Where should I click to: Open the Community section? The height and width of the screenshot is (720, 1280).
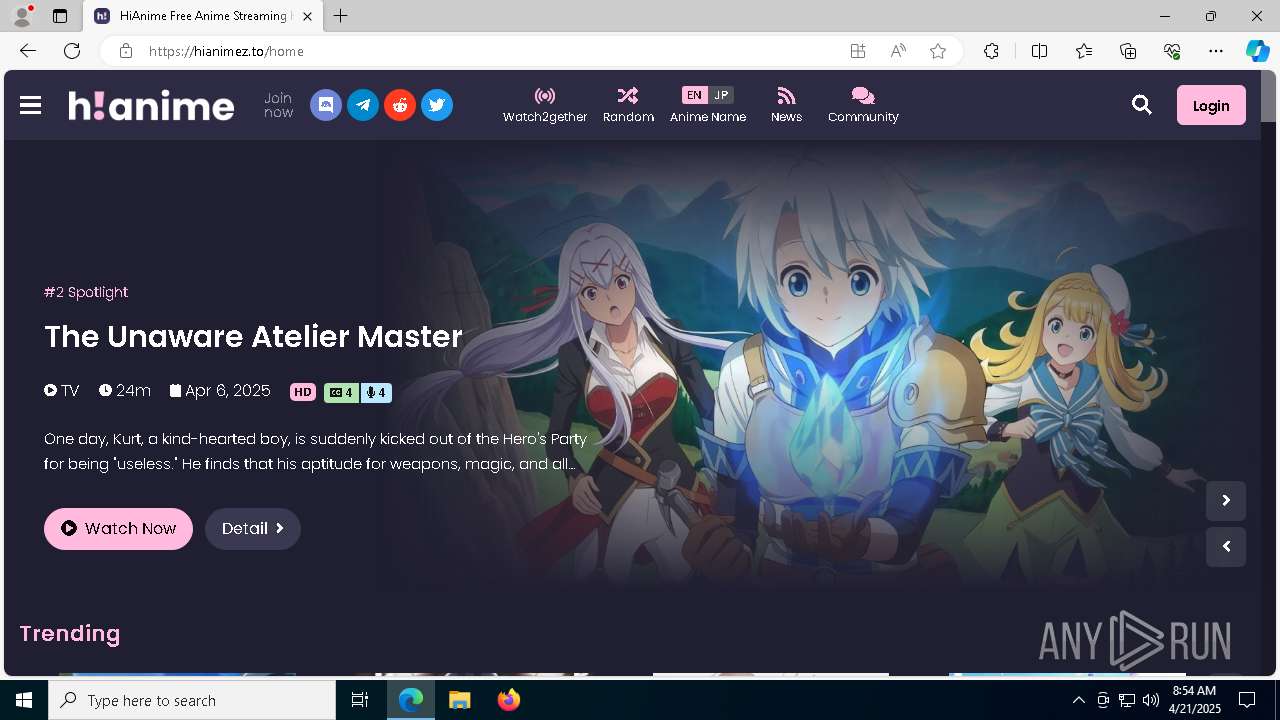863,105
